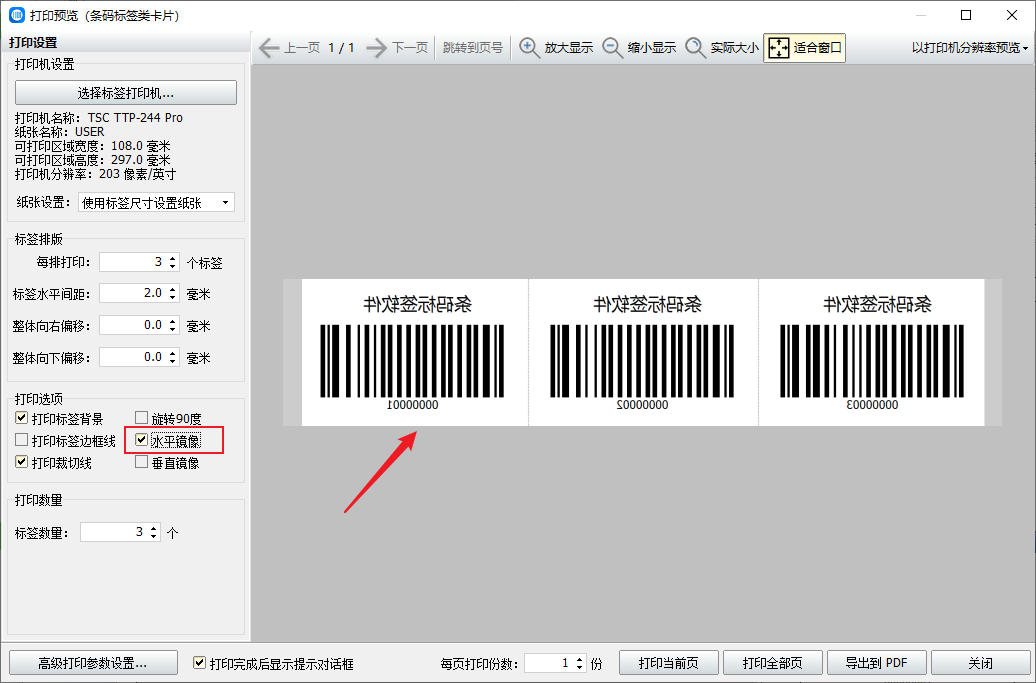Screen dimensions: 1036x683
Task: Decrease 整体向下偏移 value
Action: pos(172,361)
